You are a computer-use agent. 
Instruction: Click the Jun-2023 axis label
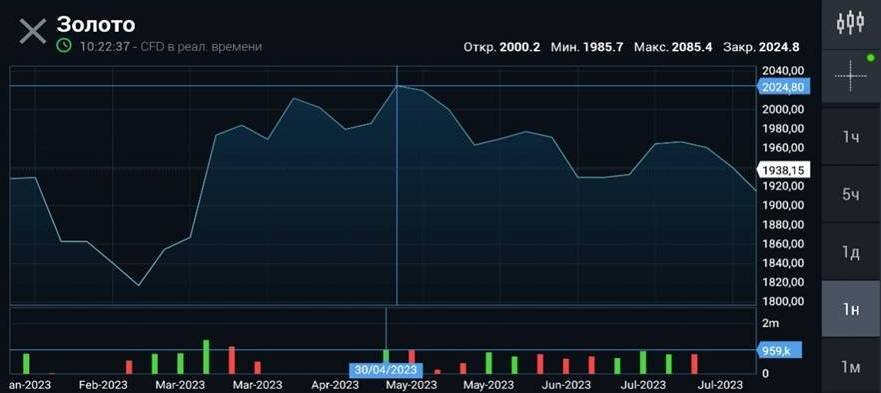567,385
